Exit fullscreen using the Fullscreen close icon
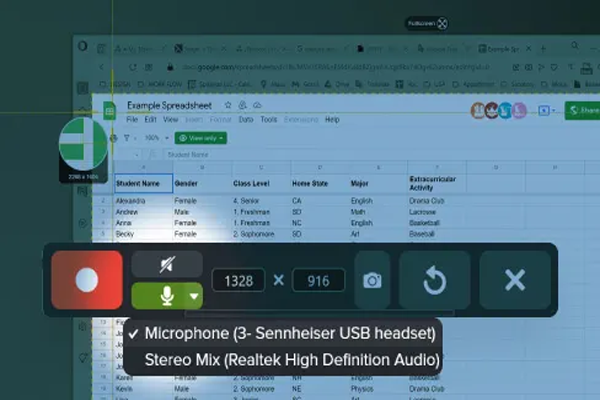Image resolution: width=600 pixels, height=400 pixels. 442,23
